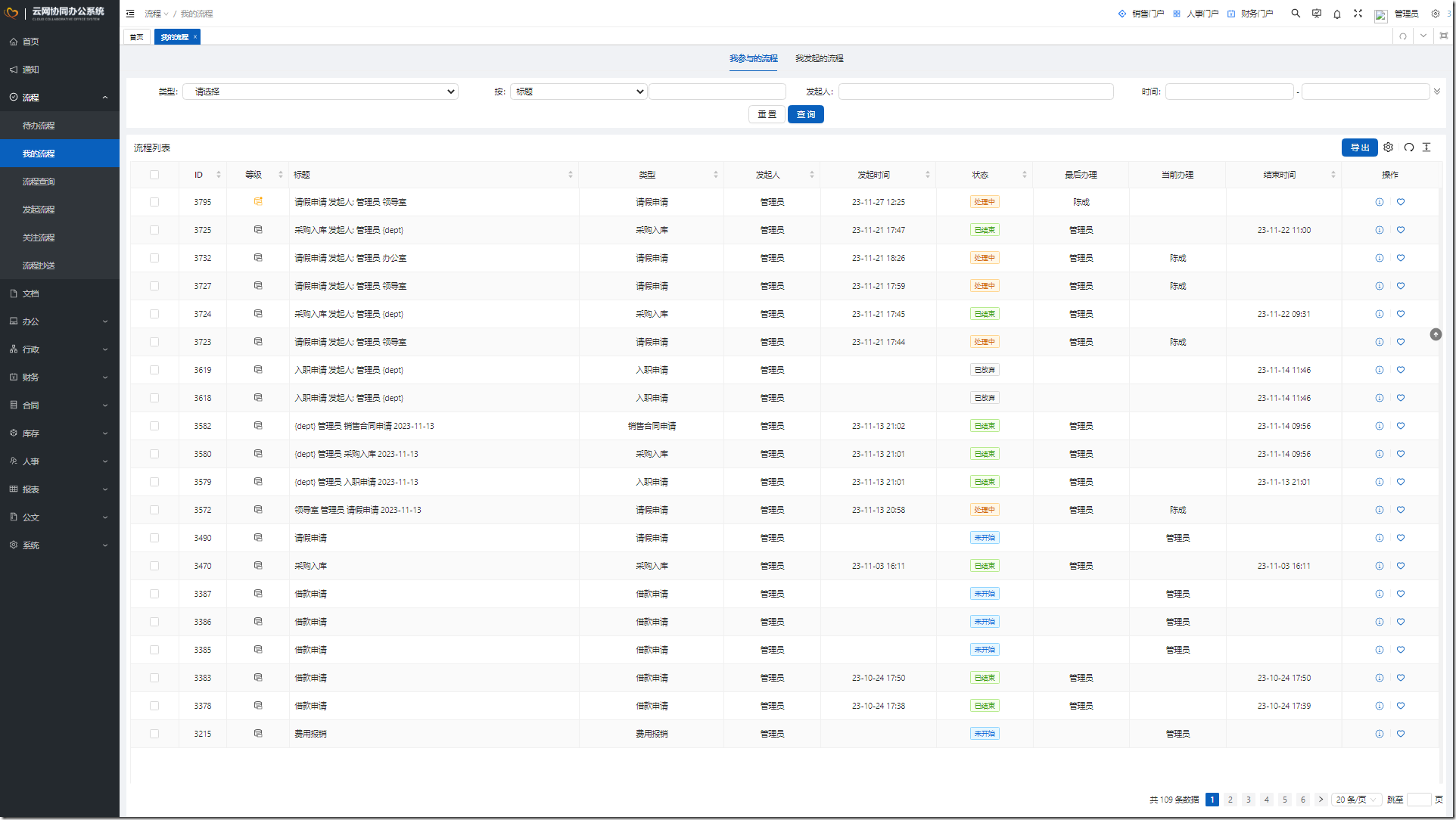Expand more filters with double-chevron icon
Viewport: 1456px width, 820px height.
pyautogui.click(x=1436, y=92)
